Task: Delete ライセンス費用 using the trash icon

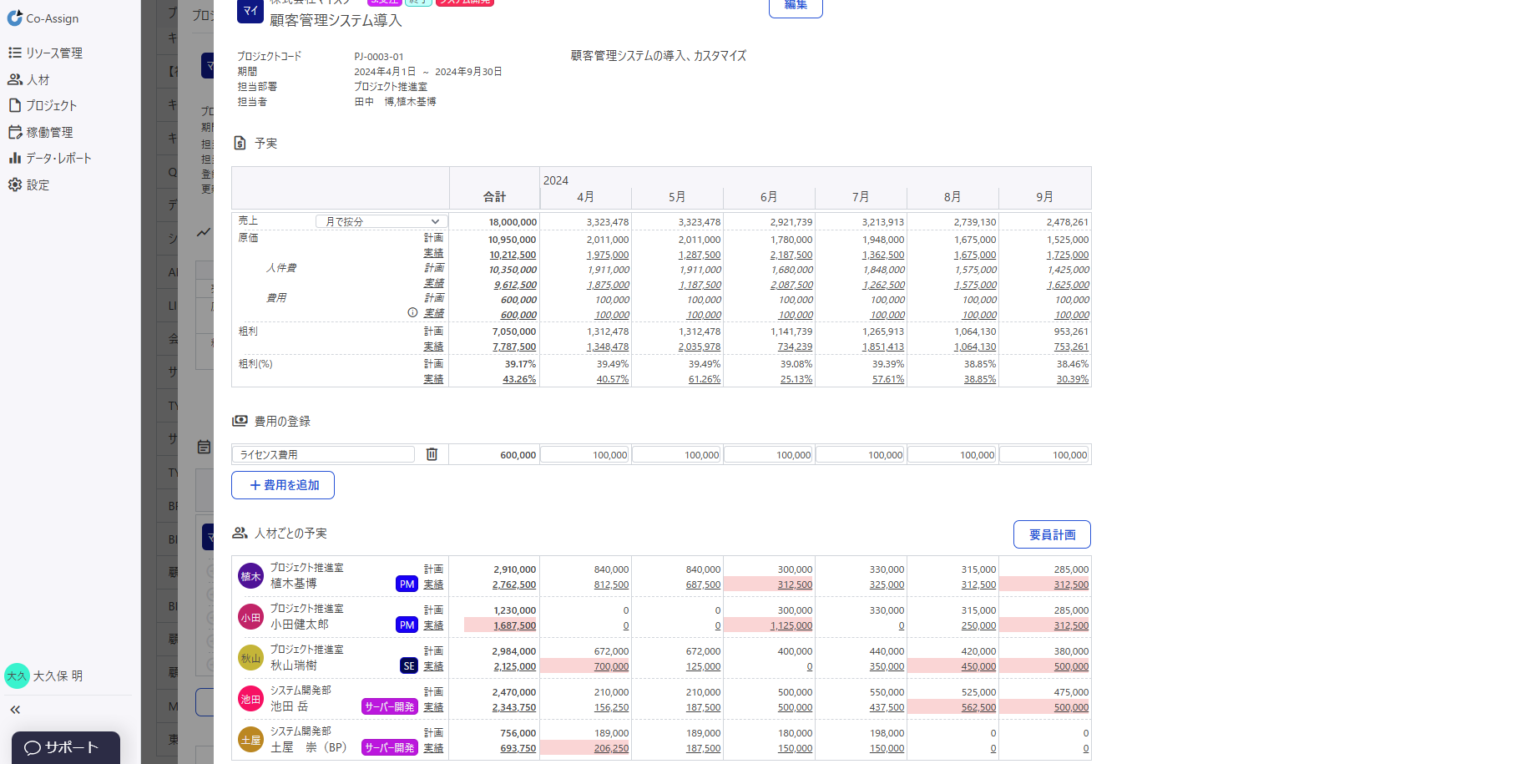Action: pyautogui.click(x=432, y=454)
